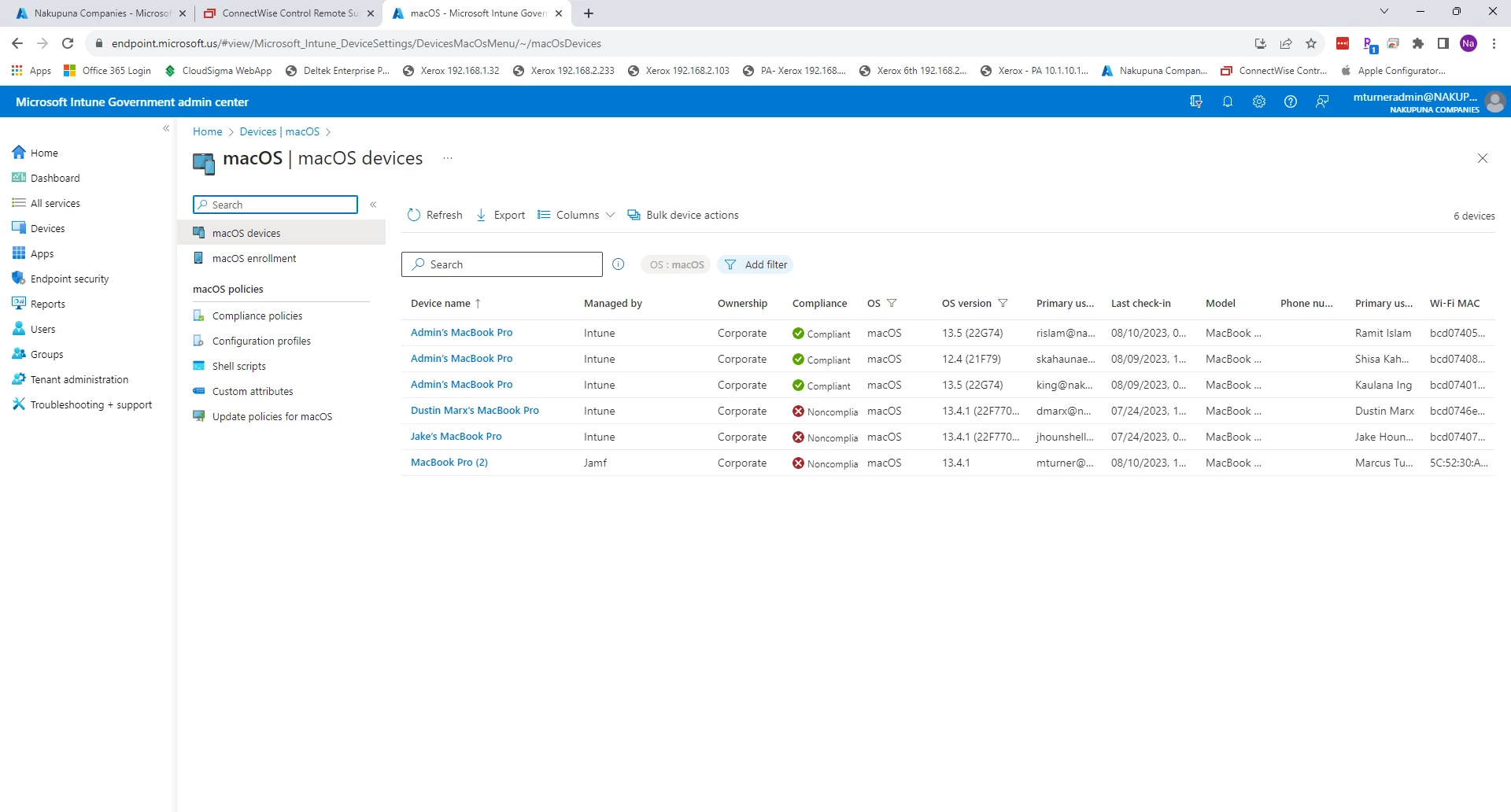The image size is (1511, 812).
Task: Open the help question mark icon
Action: [1290, 101]
